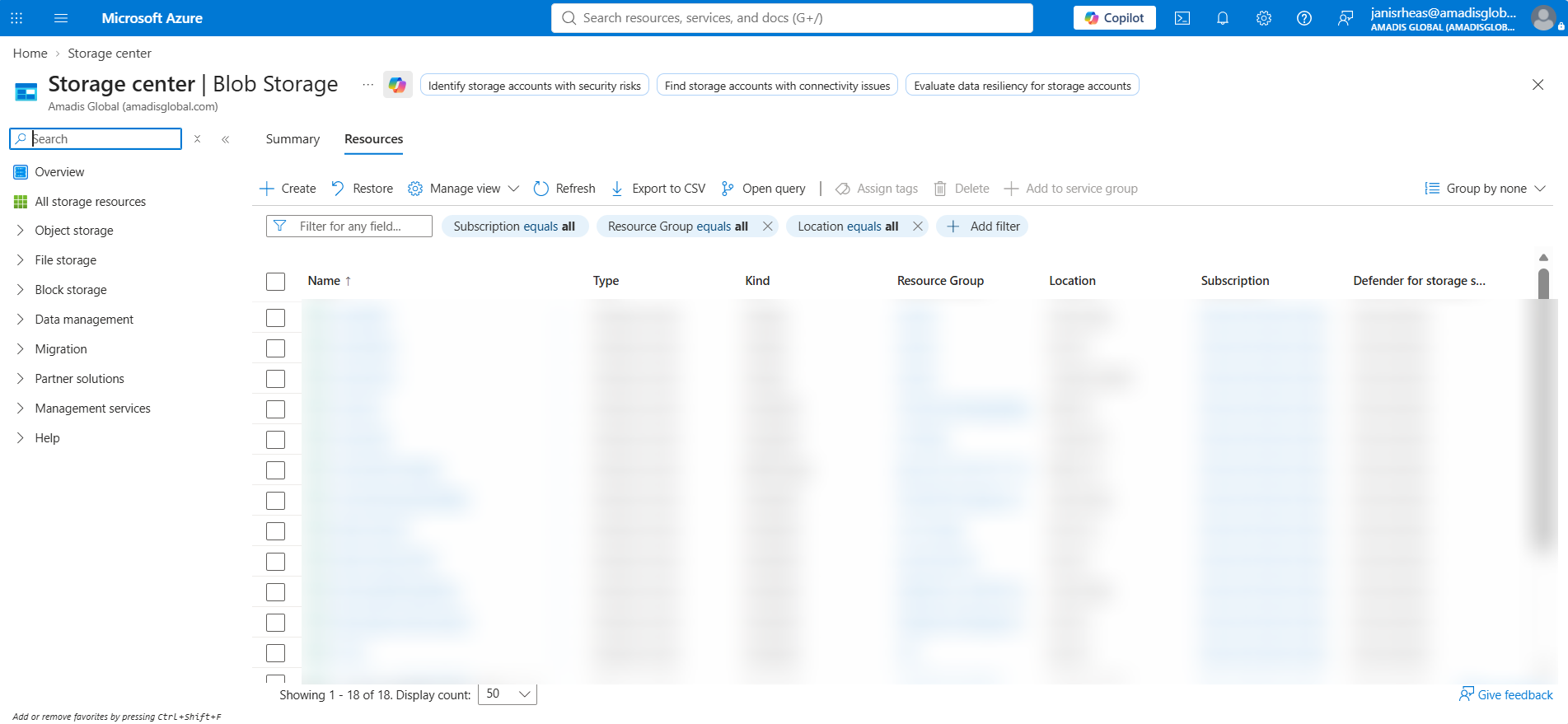Open the notifications bell

(x=1223, y=18)
